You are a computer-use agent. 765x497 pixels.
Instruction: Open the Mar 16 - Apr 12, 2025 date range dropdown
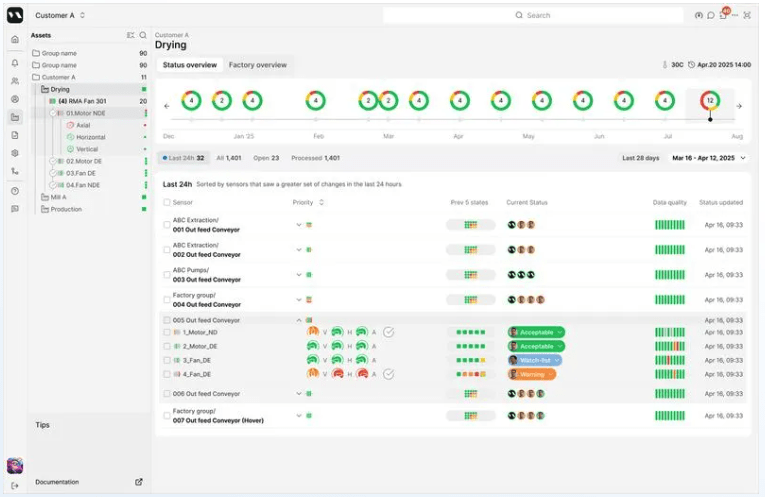[x=708, y=158]
